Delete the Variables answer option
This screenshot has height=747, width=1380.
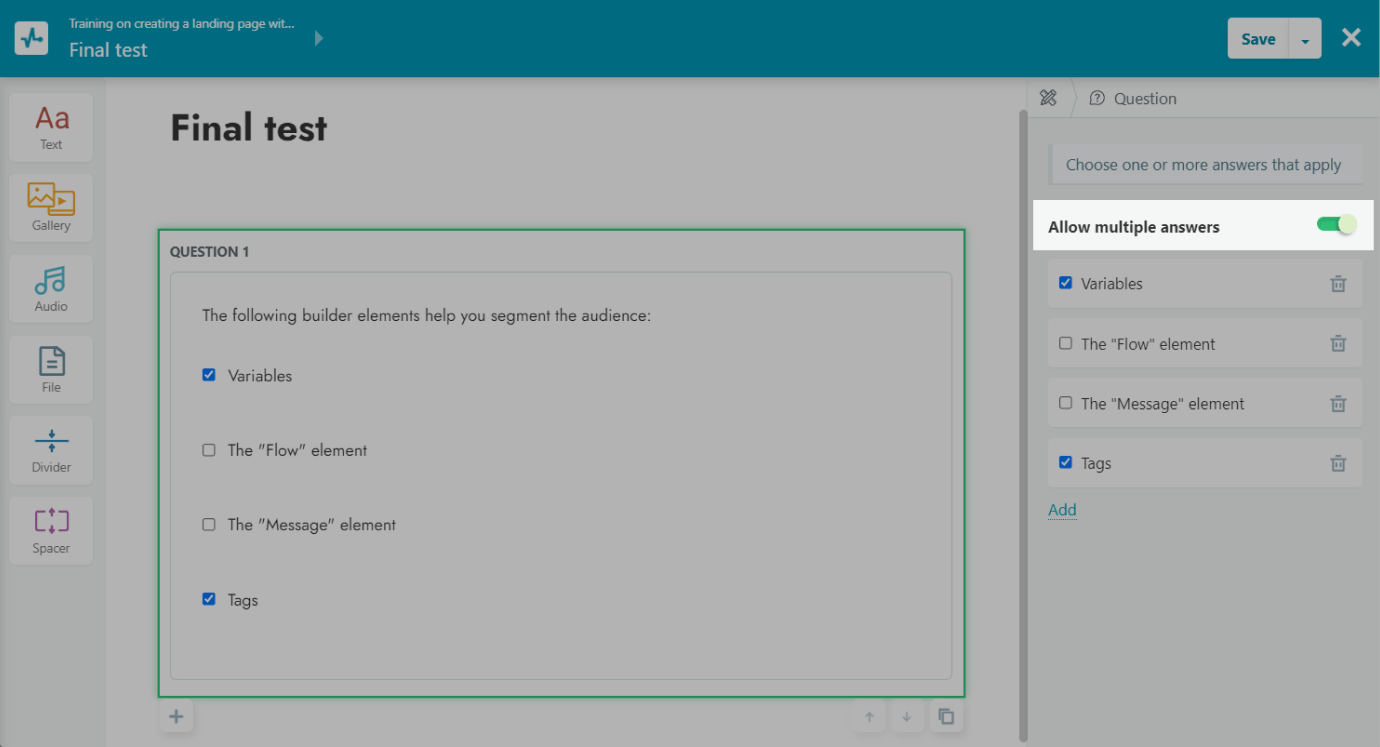1338,284
